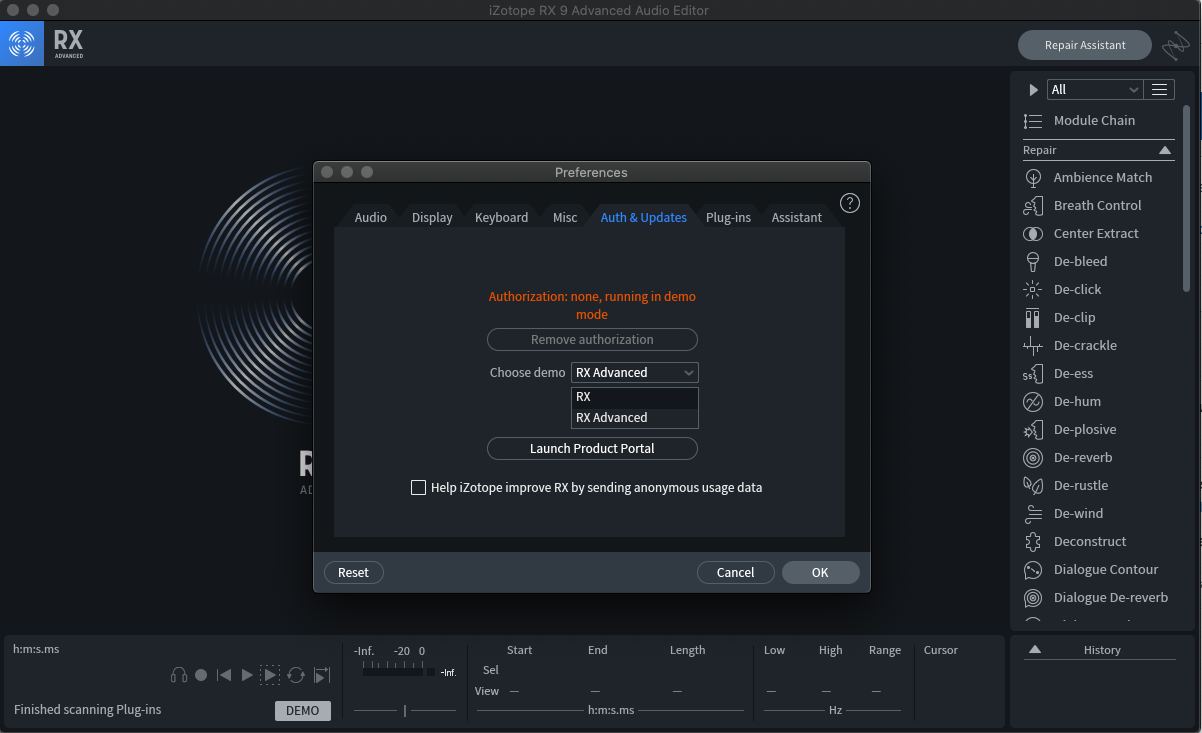Click the play button in transport
This screenshot has width=1202, height=733.
tap(247, 675)
